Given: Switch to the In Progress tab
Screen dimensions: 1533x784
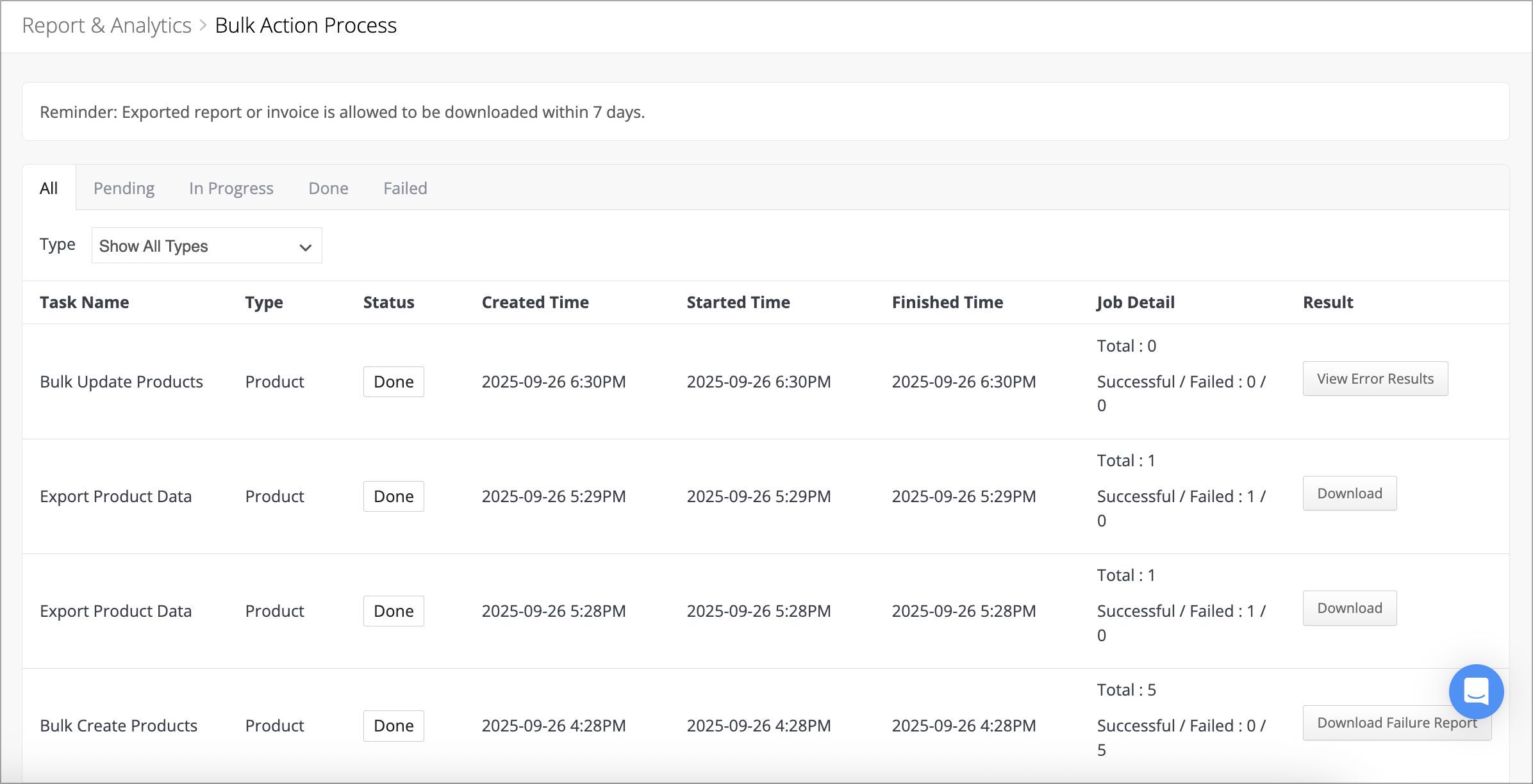Looking at the screenshot, I should 231,188.
